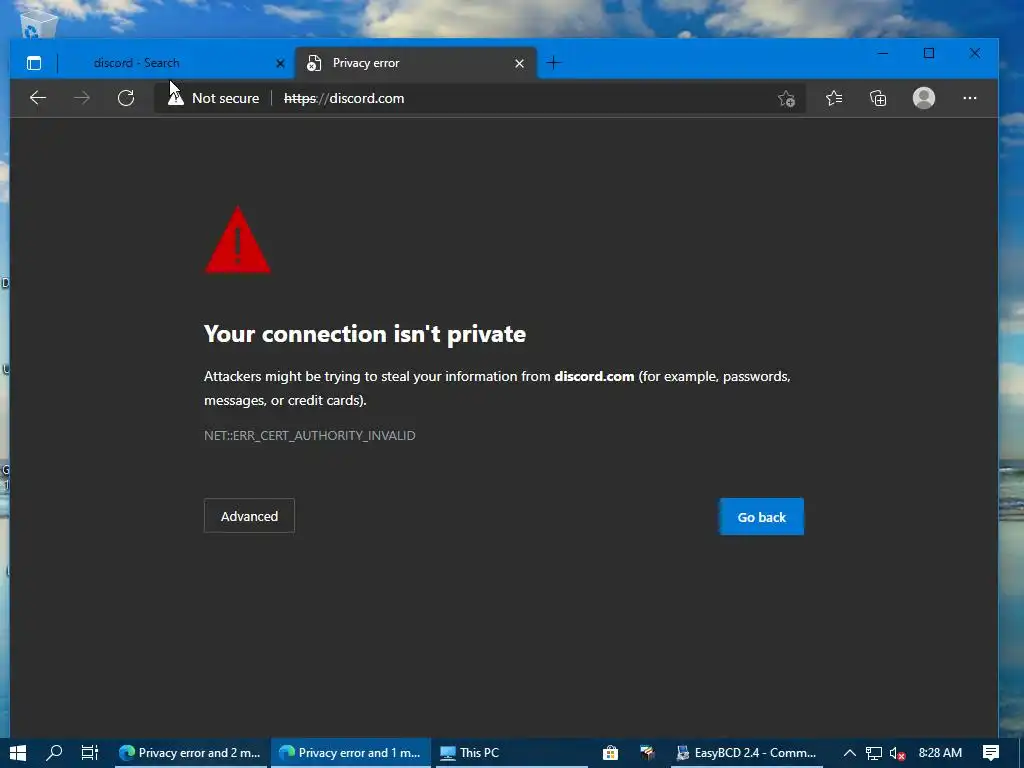Click the Your connection isn't private heading

(x=364, y=334)
